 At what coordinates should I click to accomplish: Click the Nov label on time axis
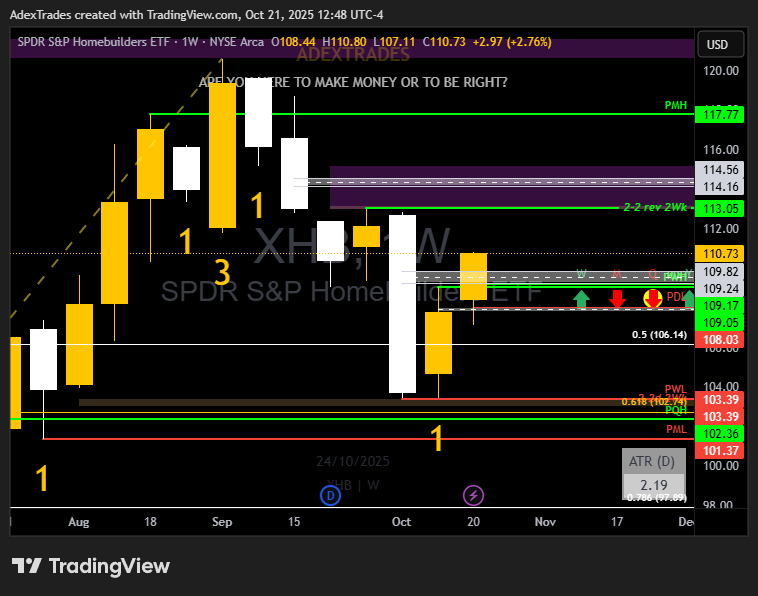(x=545, y=522)
